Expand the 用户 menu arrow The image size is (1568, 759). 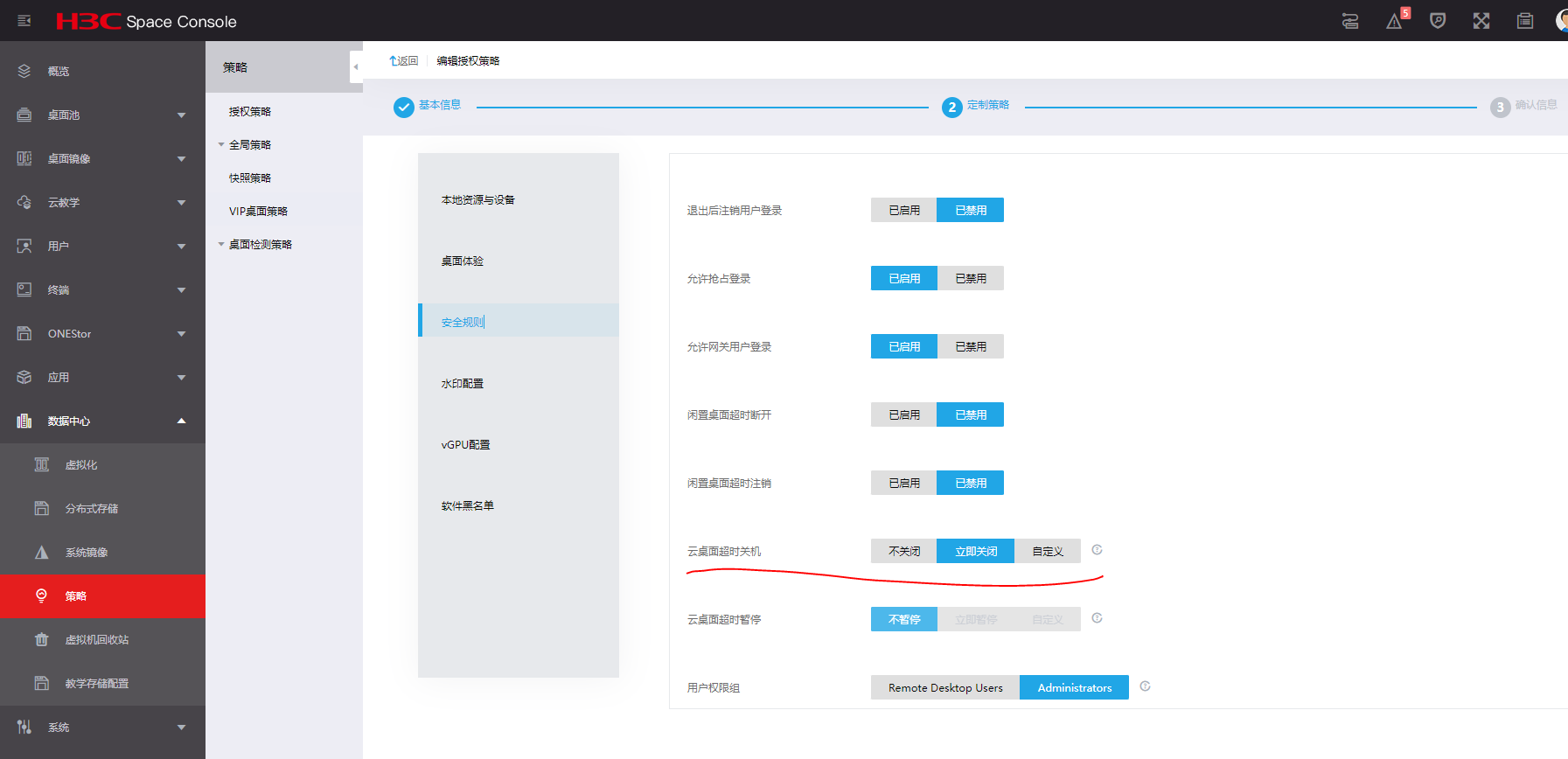click(x=181, y=246)
